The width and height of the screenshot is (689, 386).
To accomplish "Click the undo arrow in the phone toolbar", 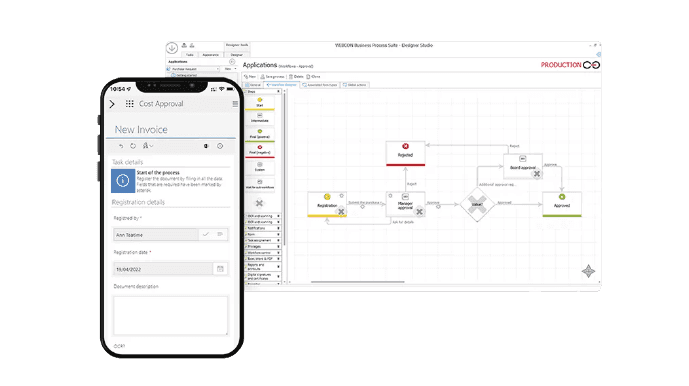I will (121, 146).
